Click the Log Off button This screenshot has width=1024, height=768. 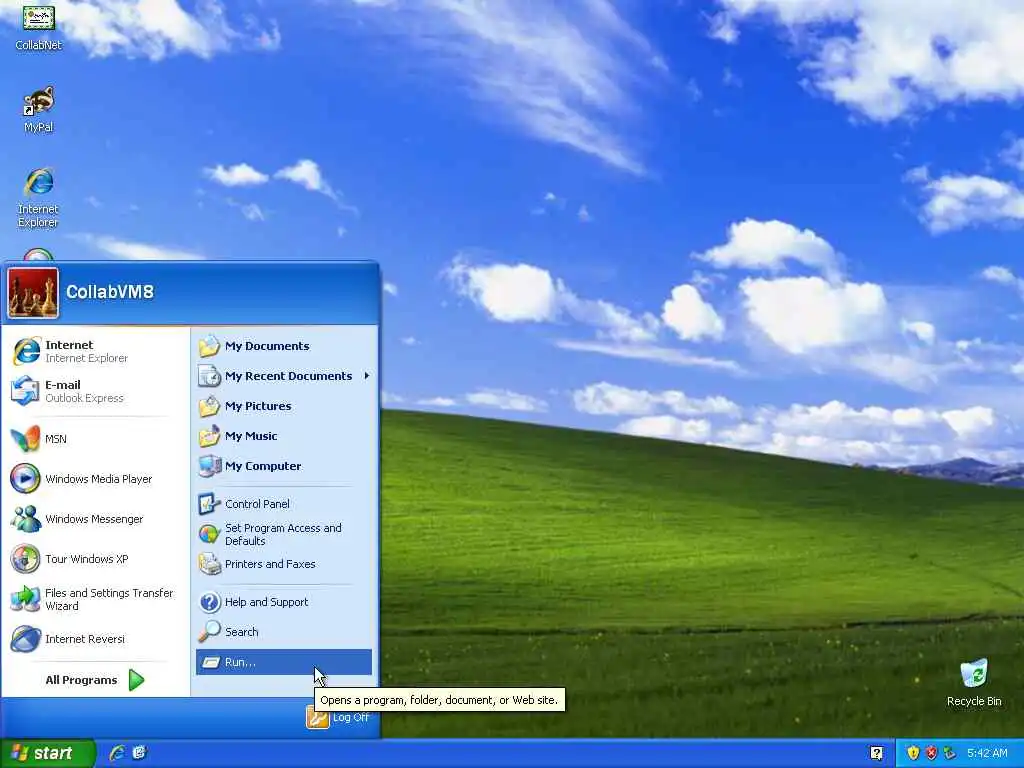338,718
